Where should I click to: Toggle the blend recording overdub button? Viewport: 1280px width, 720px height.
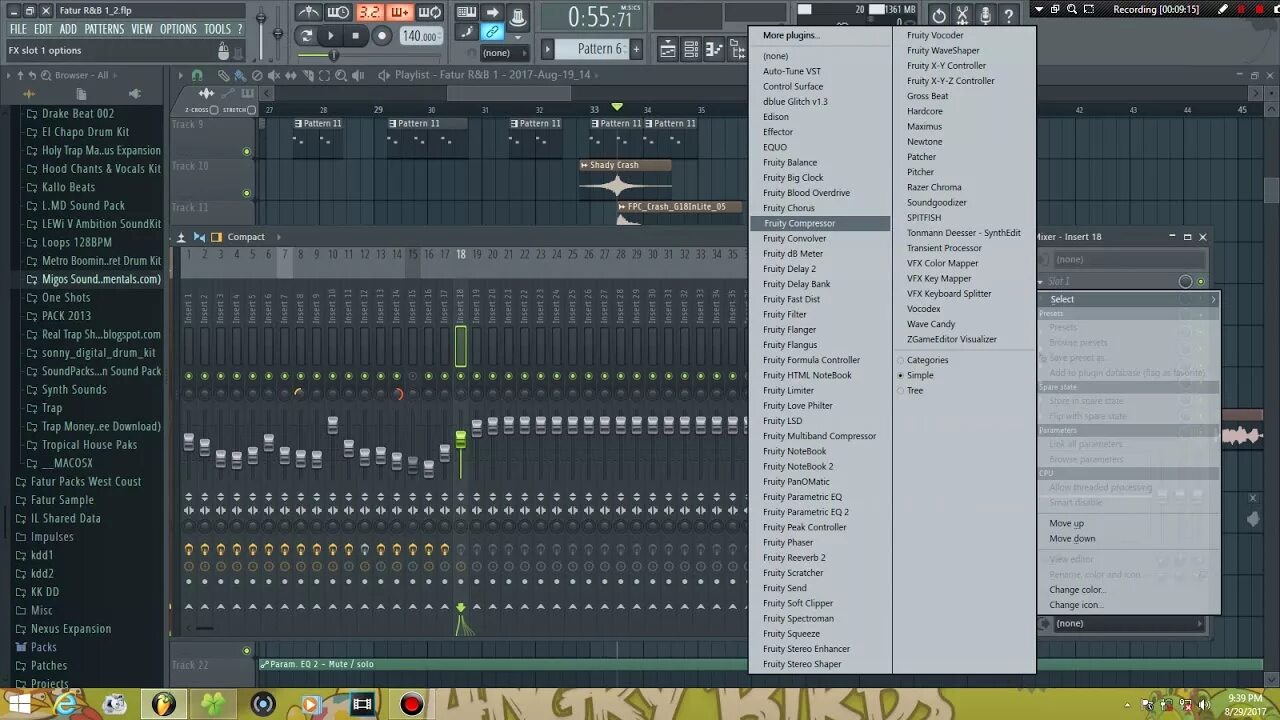pos(400,12)
